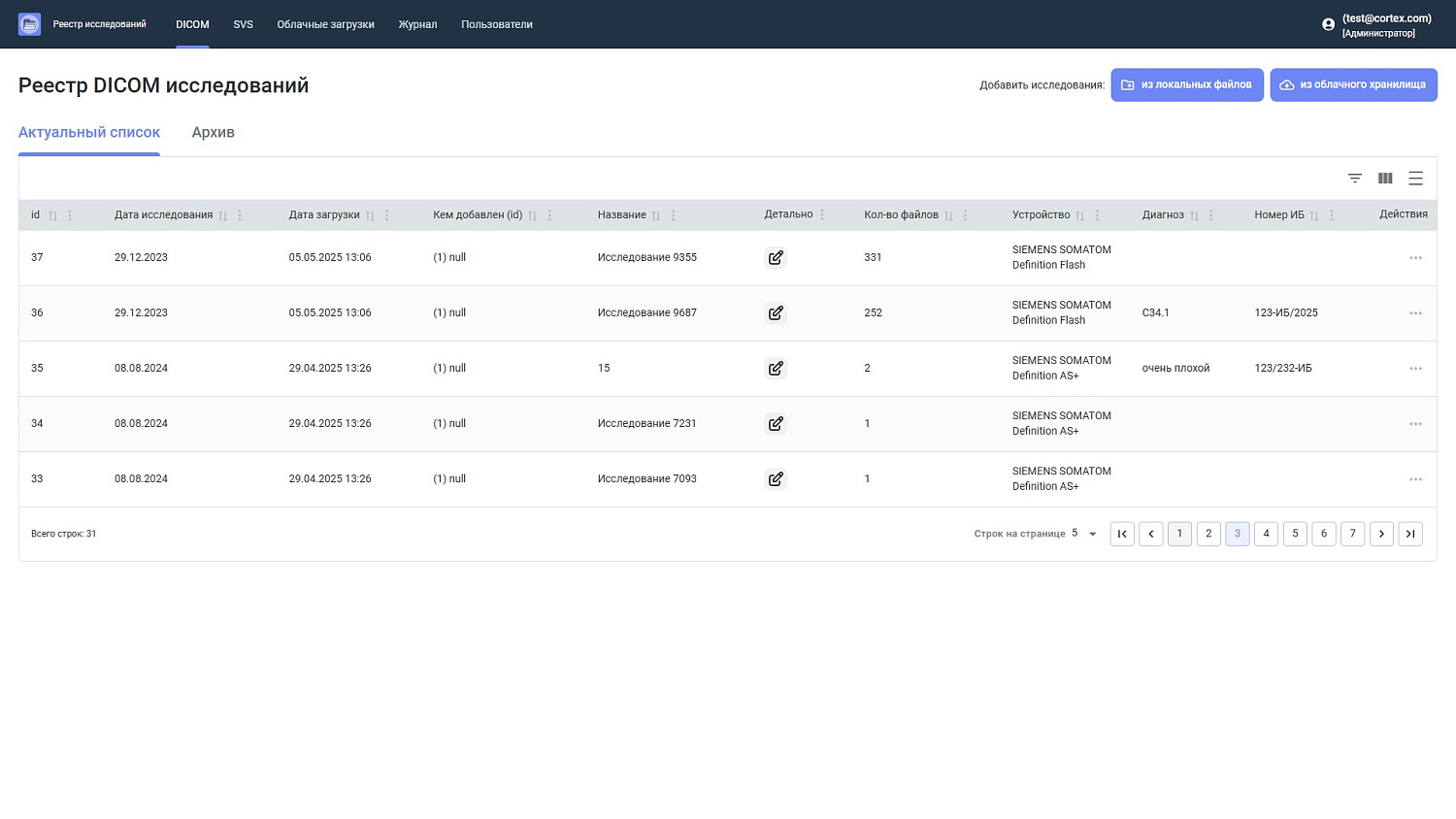This screenshot has height=819, width=1456.
Task: Click the filter icon above the table
Action: [x=1355, y=178]
